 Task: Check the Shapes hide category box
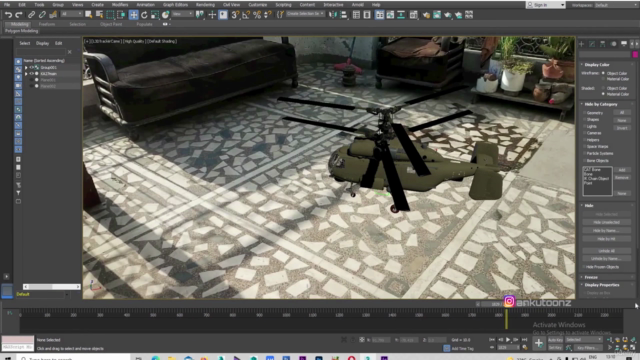584,120
